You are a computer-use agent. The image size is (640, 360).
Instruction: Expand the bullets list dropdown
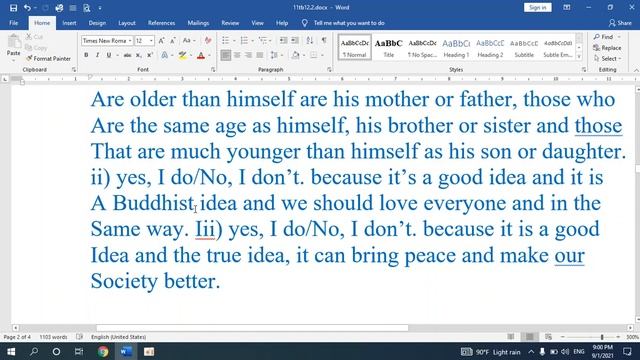click(x=234, y=41)
